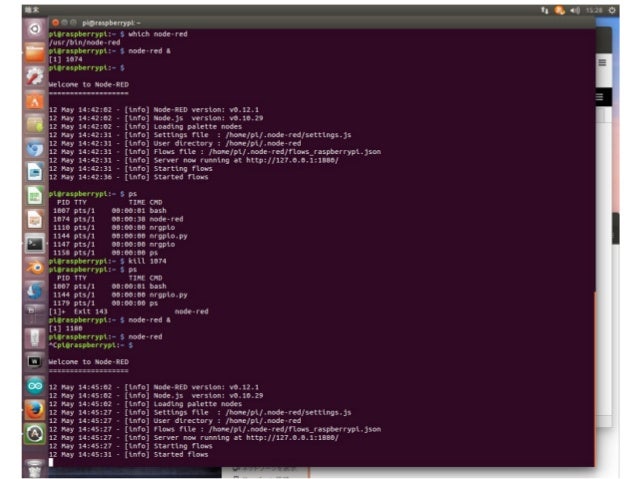Open the Files manager in the launcher

coord(35,52)
